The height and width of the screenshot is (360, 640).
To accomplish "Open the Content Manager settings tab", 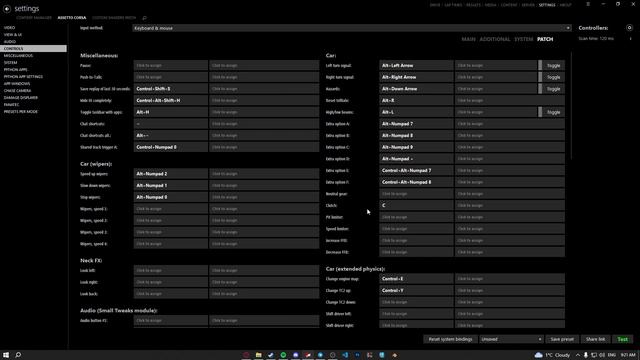I will pos(34,18).
